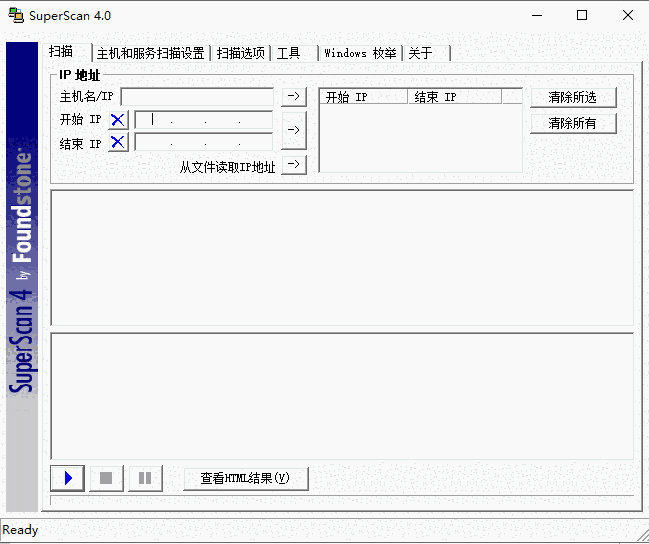Close the SuperScan 4.0 window
This screenshot has width=649, height=544.
[627, 16]
